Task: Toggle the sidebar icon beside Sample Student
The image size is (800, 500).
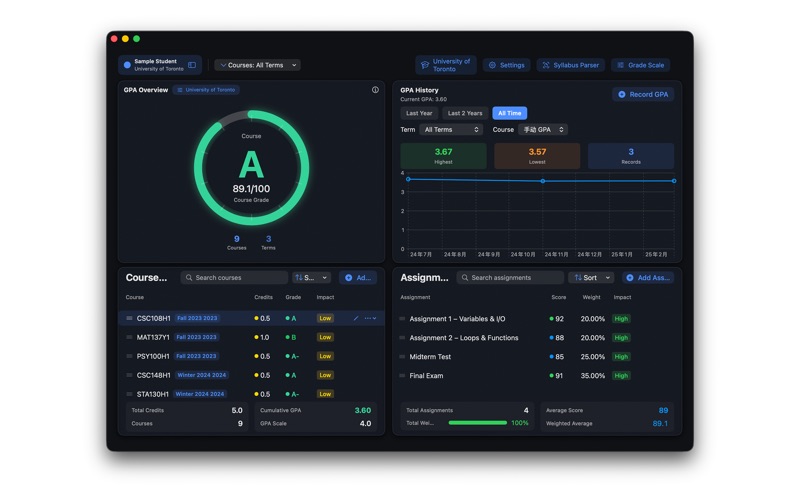Action: point(192,65)
